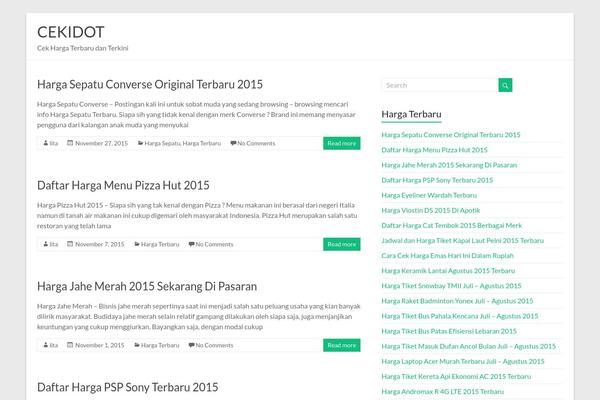Screen dimensions: 600x400
Task: Click folder icon on the Pizza Hut post
Action: [137, 244]
